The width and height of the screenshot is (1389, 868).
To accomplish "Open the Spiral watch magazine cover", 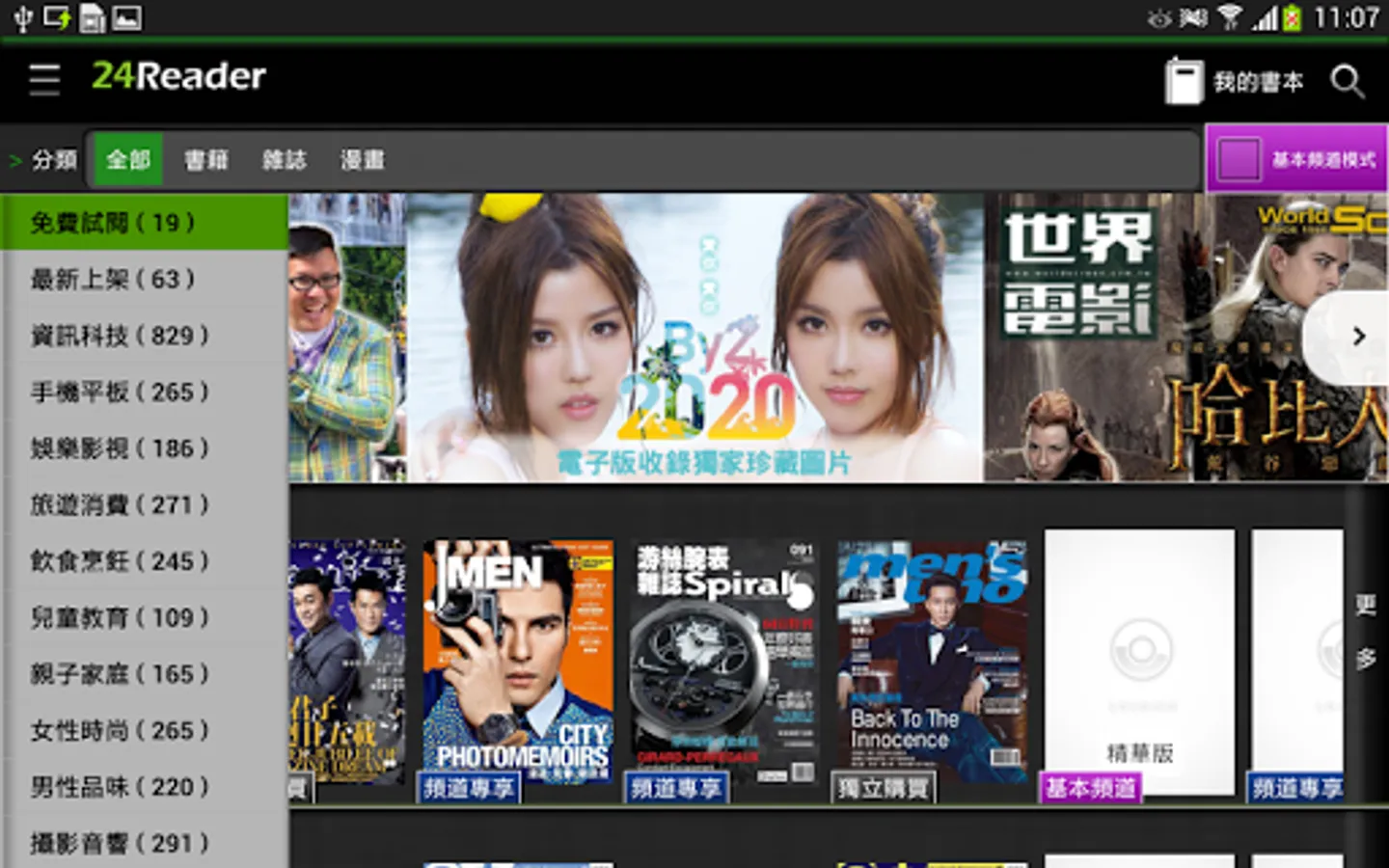I will point(724,660).
